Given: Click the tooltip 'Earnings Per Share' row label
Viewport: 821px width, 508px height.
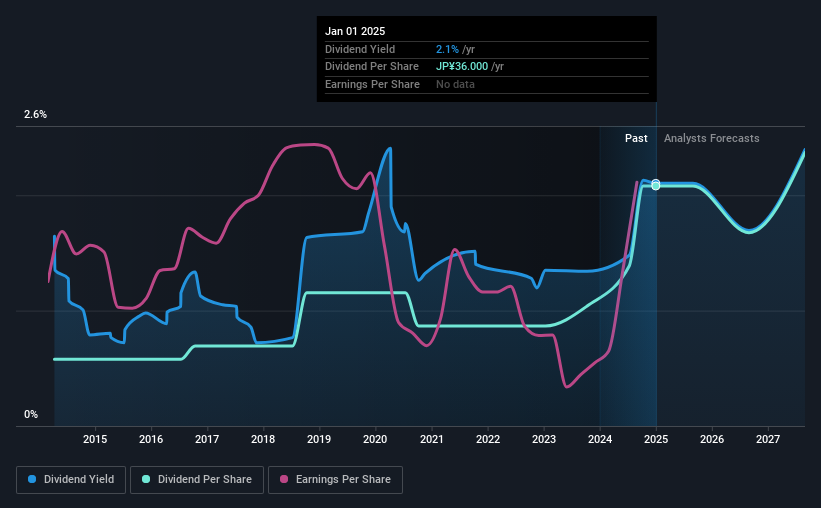Looking at the screenshot, I should coord(372,84).
